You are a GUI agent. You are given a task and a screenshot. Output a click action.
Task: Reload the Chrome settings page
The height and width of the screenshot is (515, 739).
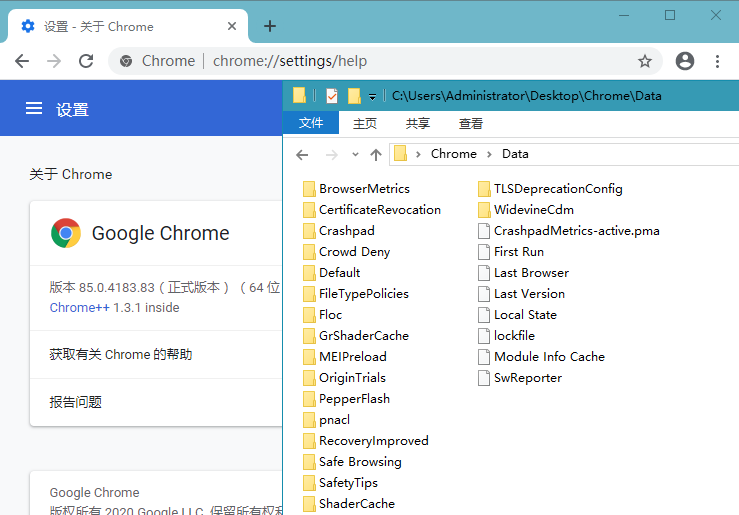(86, 61)
